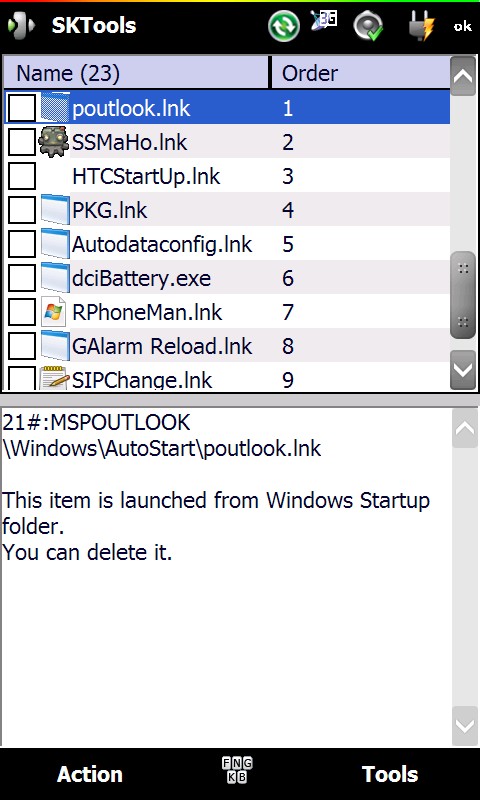Open the Action menu

tap(90, 774)
